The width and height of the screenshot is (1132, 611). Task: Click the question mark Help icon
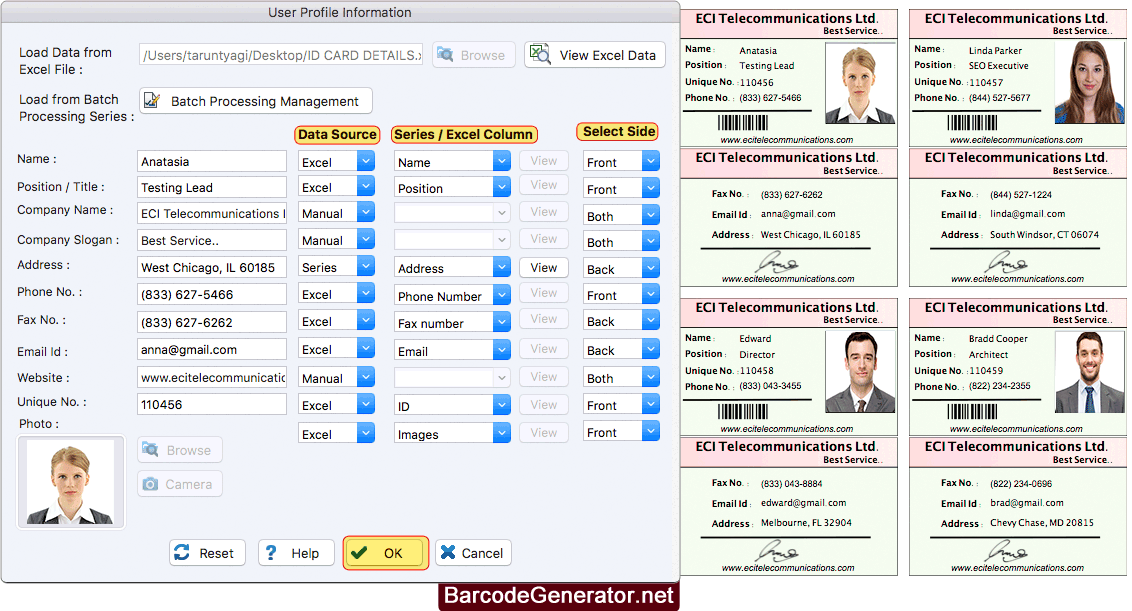click(x=271, y=552)
